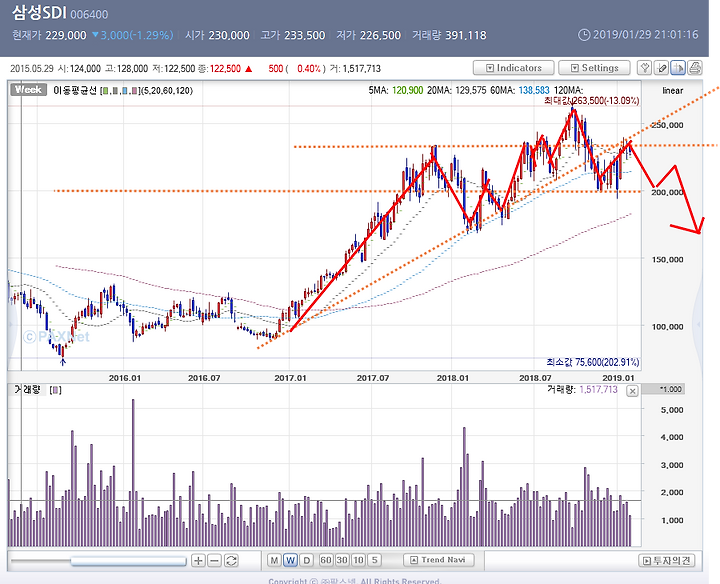Viewport: 720px width, 584px height.
Task: Switch to Daily chart with D
Action: click(307, 560)
